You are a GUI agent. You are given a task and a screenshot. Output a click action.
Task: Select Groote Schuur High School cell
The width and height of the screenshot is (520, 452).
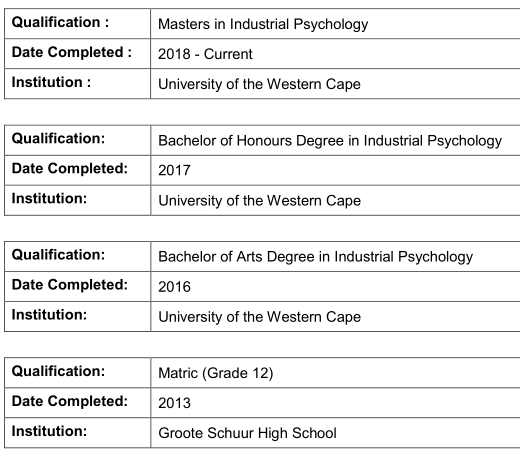pos(335,433)
